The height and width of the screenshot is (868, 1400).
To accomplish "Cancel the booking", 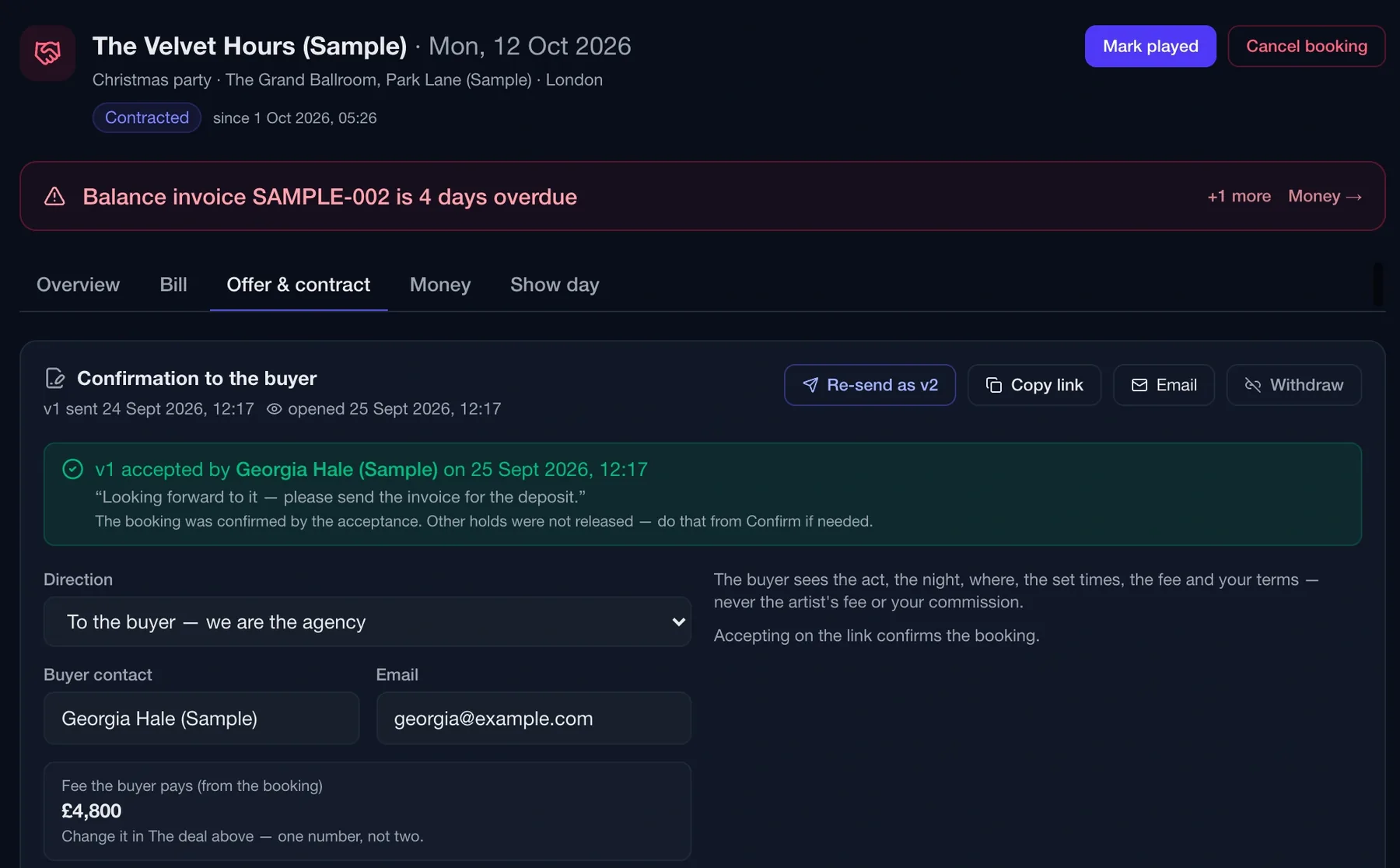I will point(1307,46).
